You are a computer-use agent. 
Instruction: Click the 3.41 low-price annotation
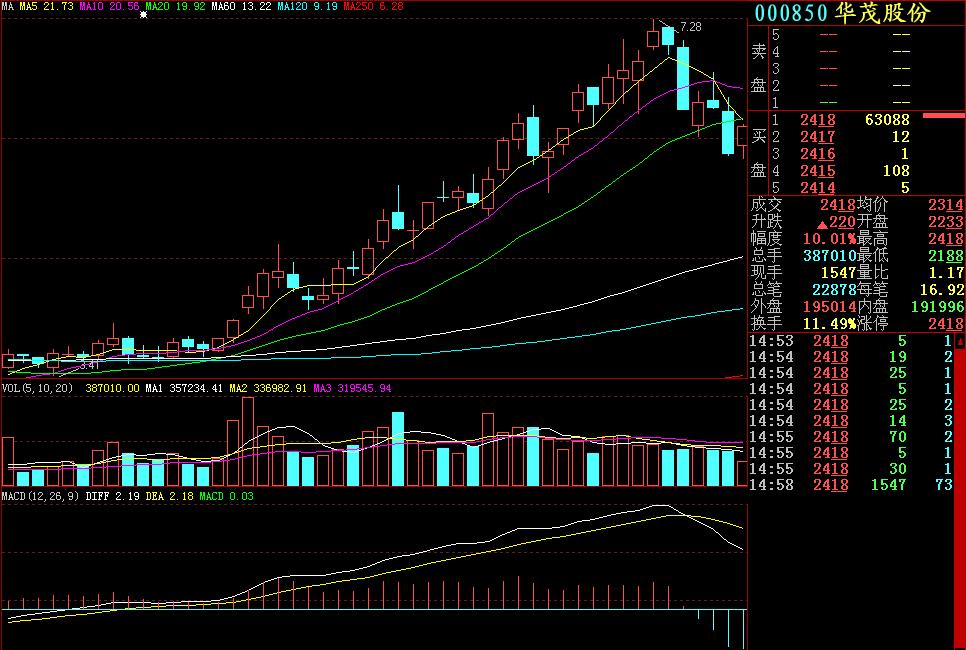coord(89,365)
